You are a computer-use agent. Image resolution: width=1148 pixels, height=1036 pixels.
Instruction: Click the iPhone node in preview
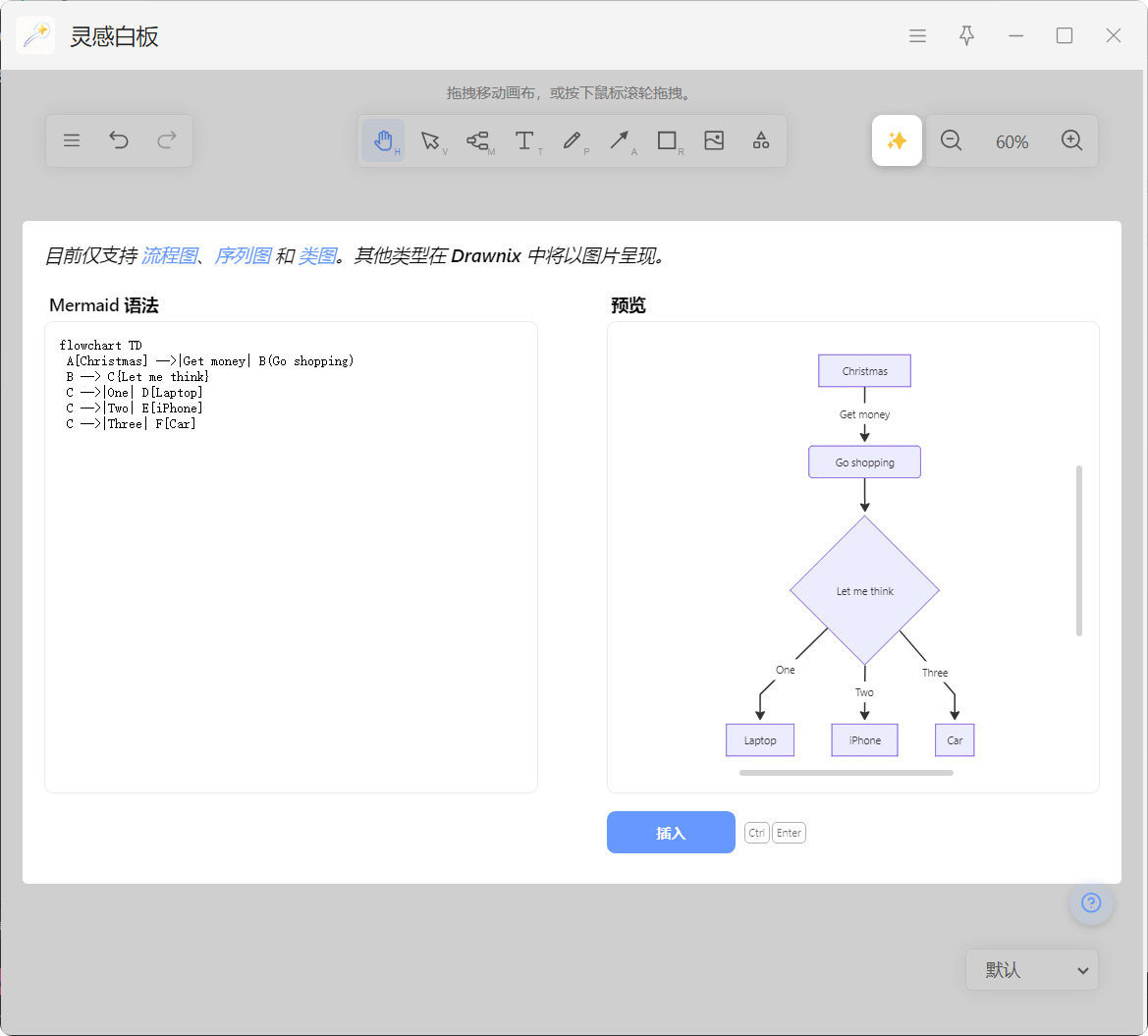click(x=864, y=740)
